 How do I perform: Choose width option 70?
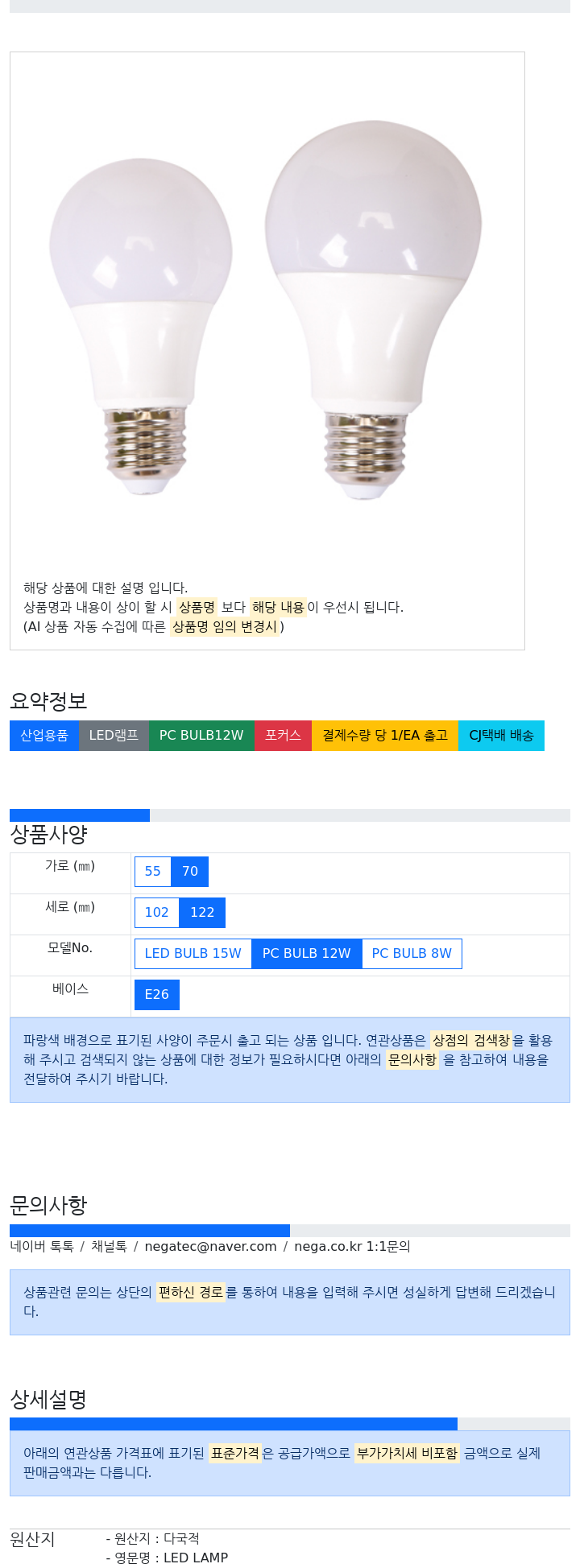click(190, 872)
